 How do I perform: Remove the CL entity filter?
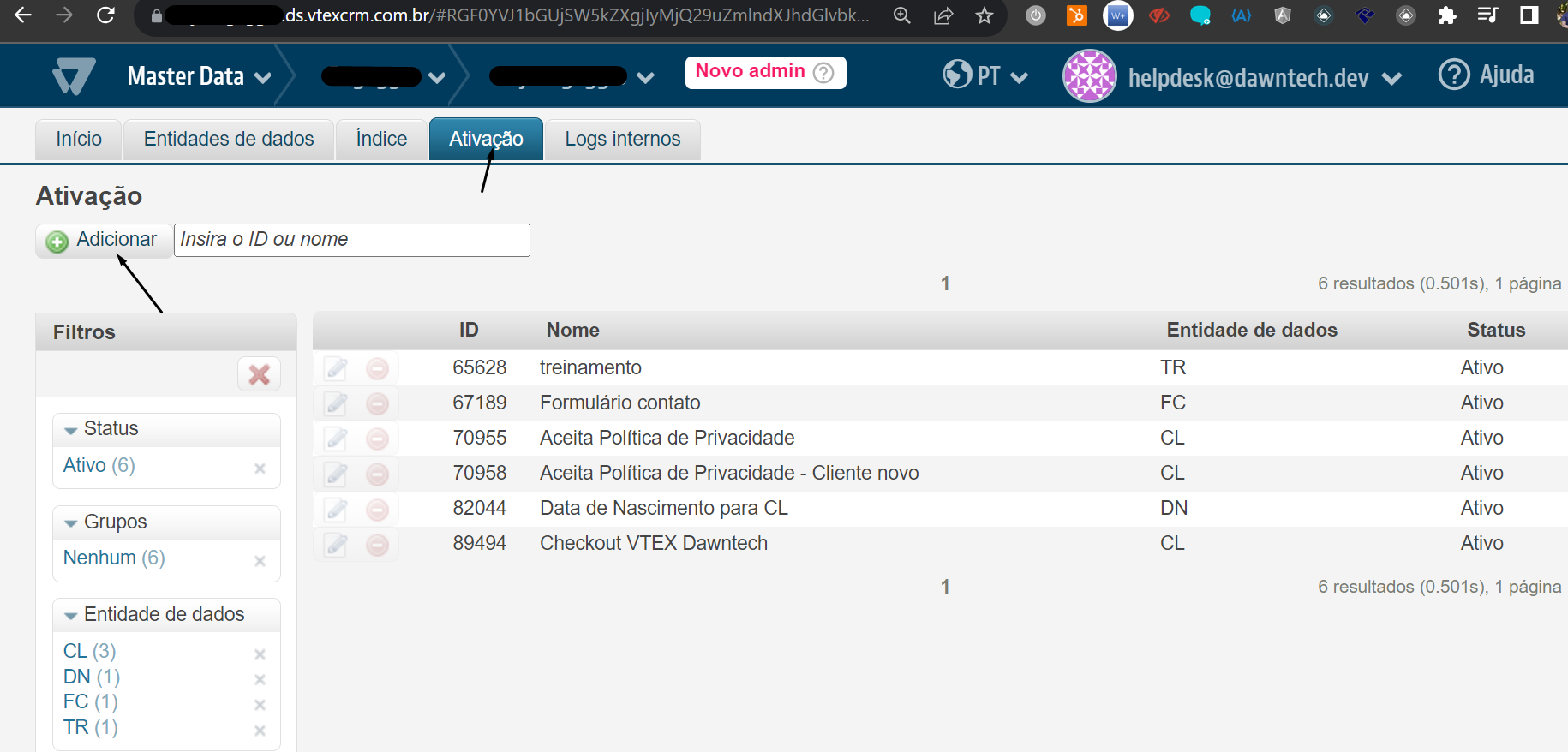pyautogui.click(x=260, y=654)
